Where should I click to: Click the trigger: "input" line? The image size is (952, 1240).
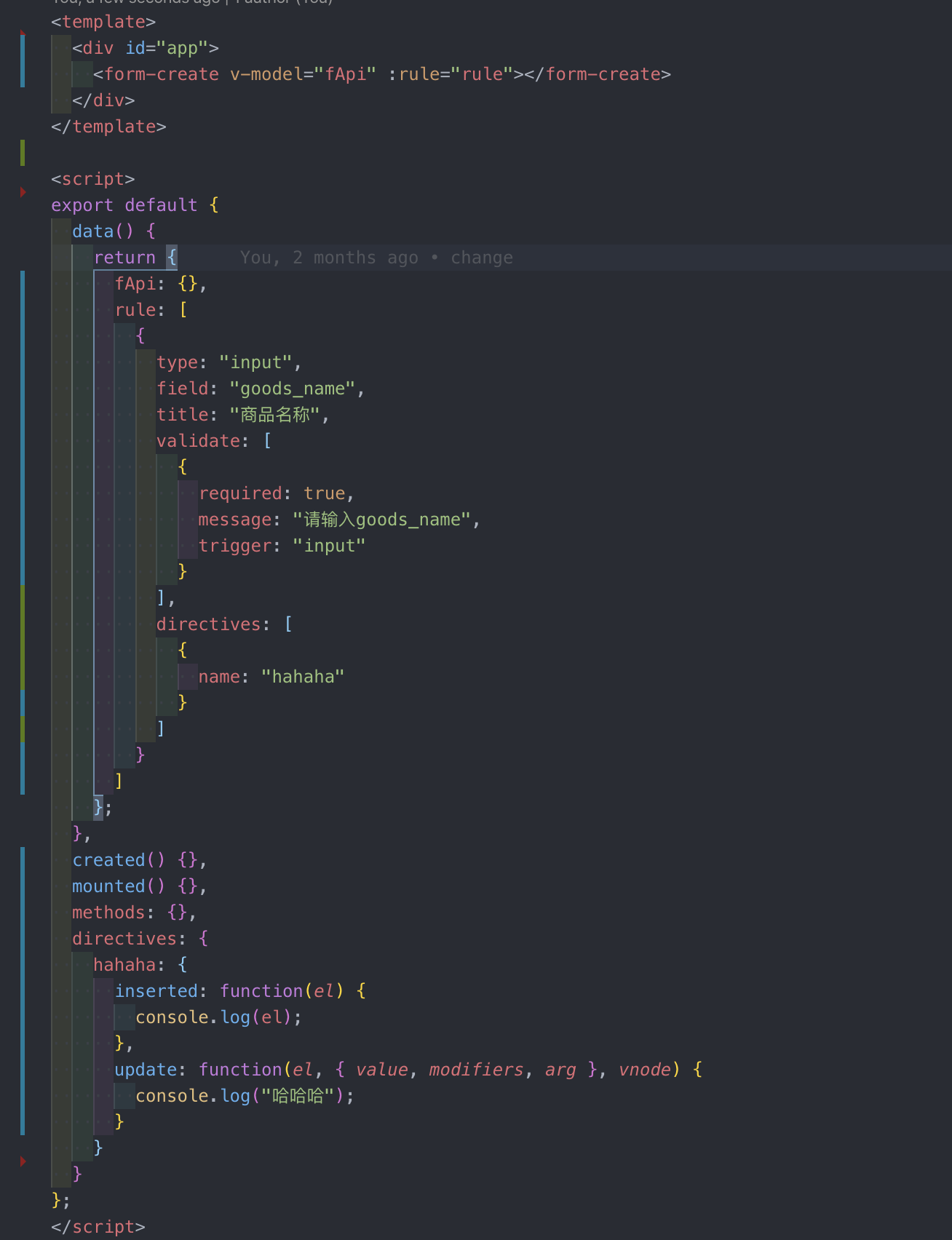282,546
